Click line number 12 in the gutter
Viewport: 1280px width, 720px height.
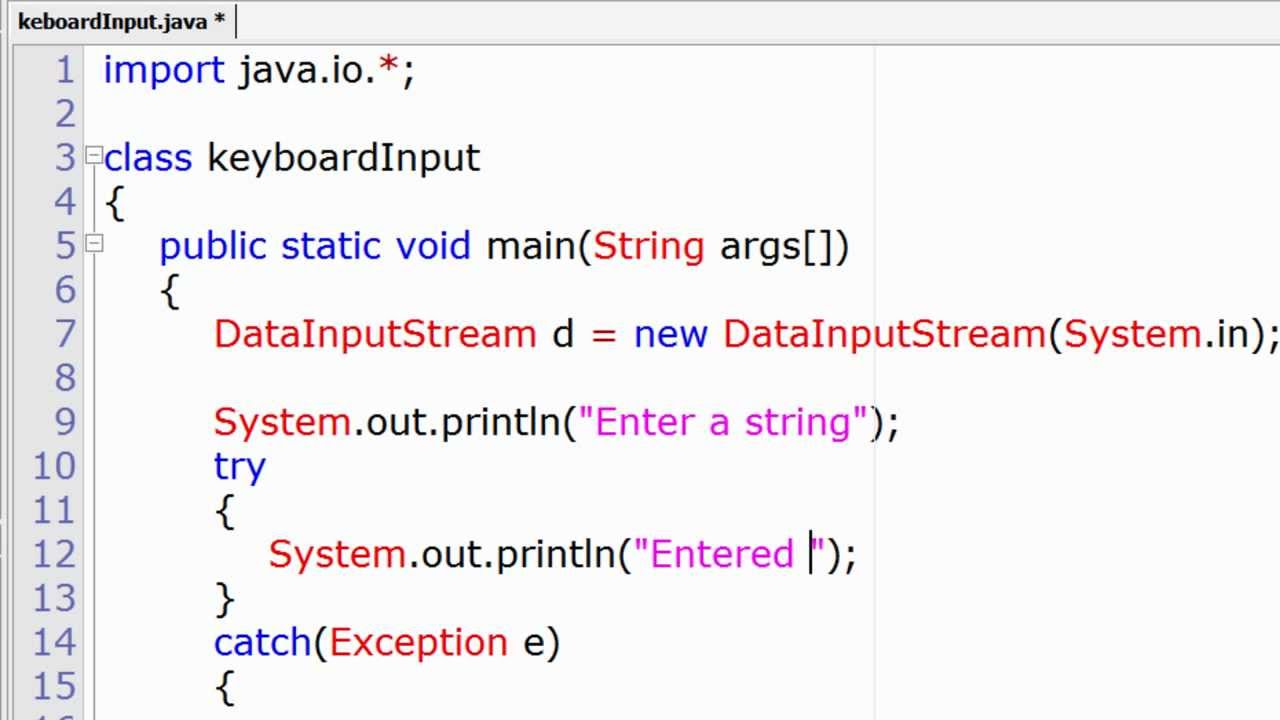[54, 553]
